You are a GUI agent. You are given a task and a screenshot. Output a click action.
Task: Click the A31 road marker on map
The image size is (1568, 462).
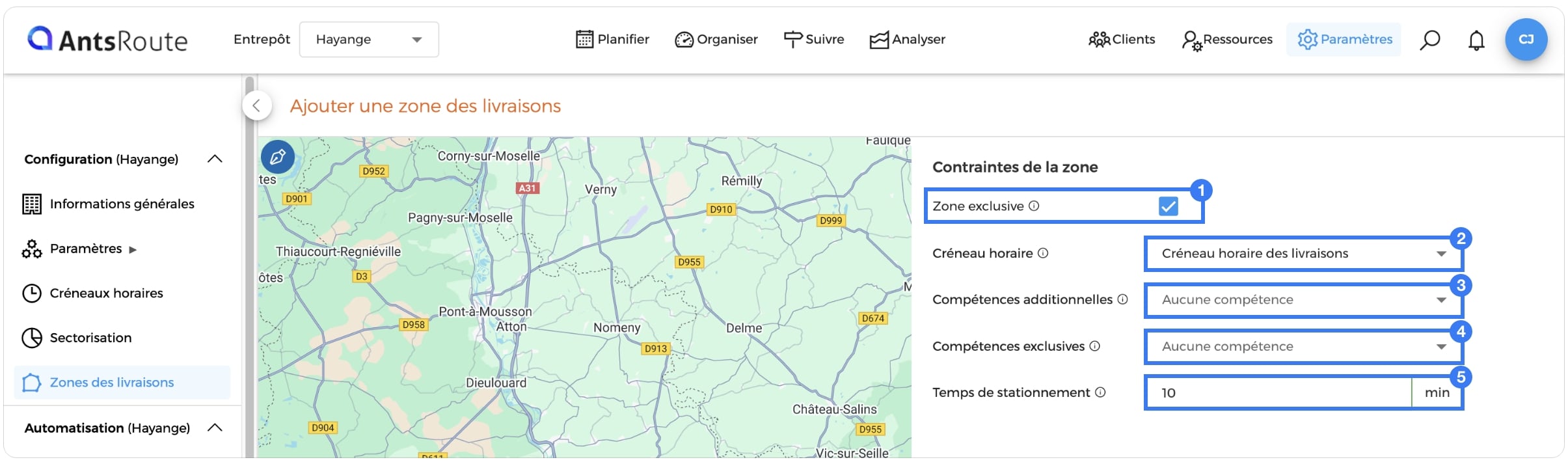527,188
